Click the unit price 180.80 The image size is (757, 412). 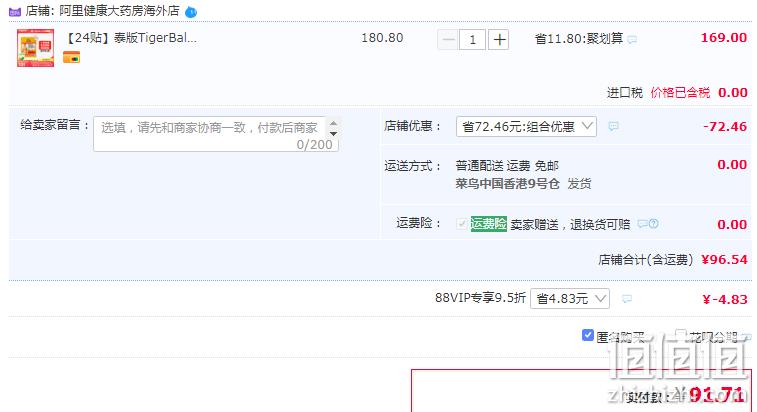click(382, 38)
